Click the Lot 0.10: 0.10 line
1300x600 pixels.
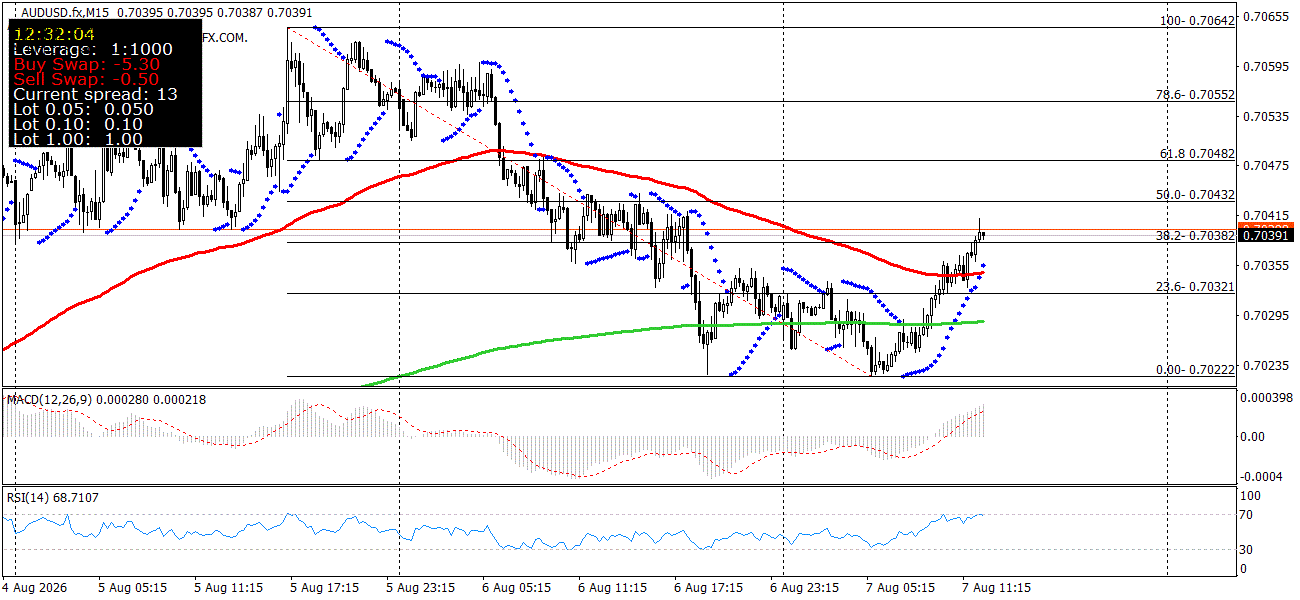[x=77, y=124]
